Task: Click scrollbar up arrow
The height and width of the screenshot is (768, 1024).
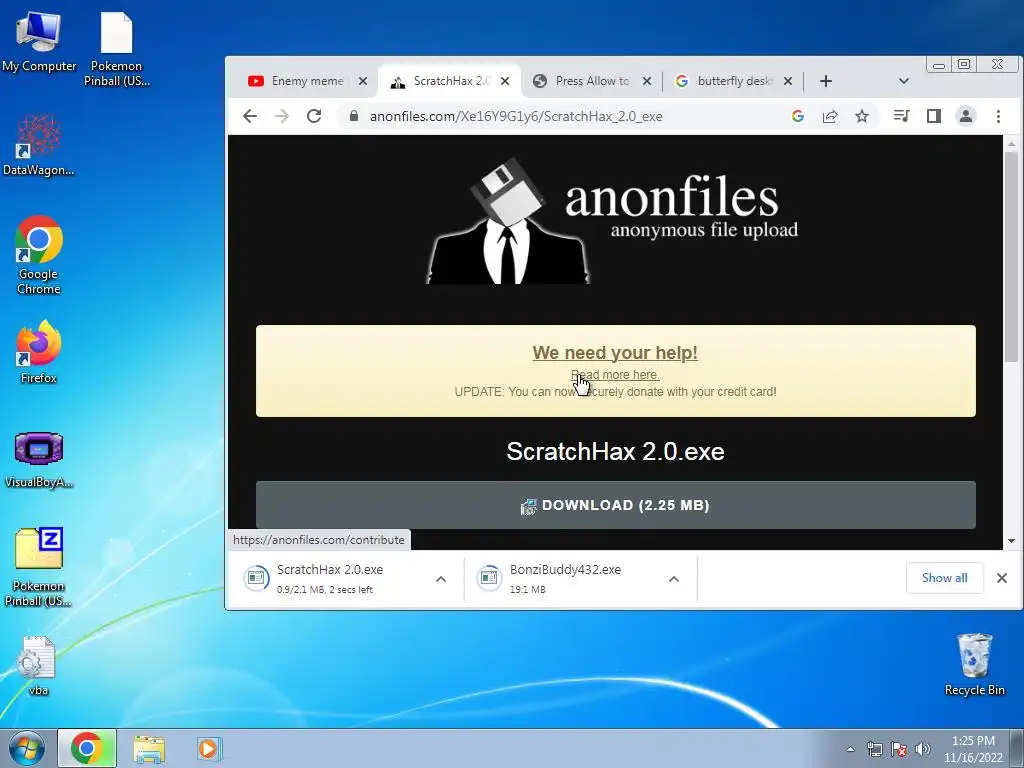Action: tap(1011, 144)
